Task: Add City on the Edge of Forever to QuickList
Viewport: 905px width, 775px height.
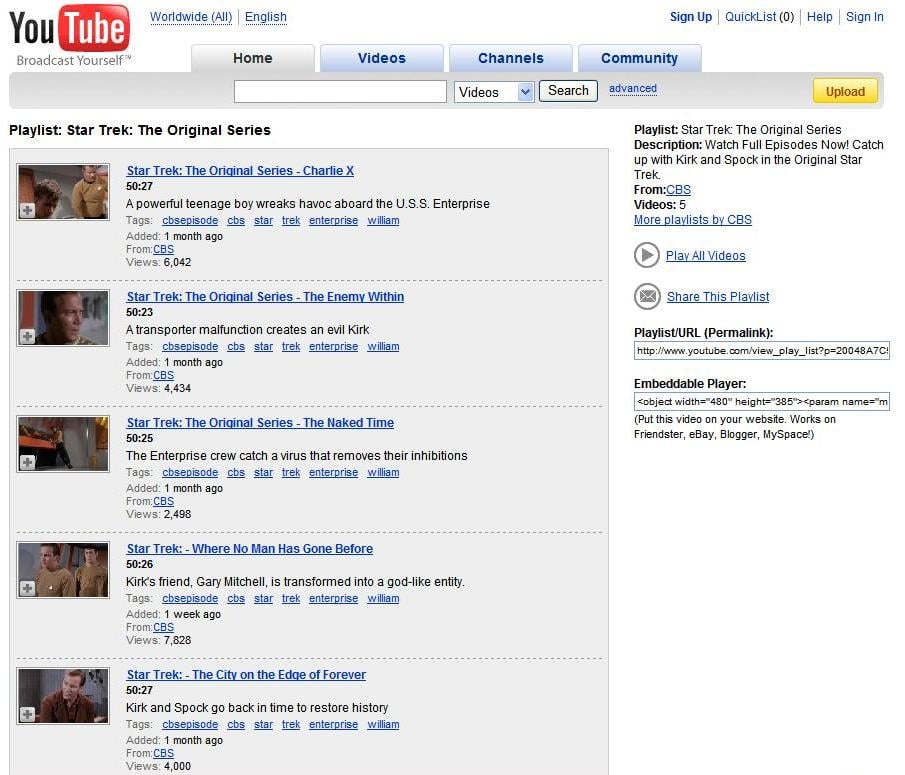Action: [28, 714]
